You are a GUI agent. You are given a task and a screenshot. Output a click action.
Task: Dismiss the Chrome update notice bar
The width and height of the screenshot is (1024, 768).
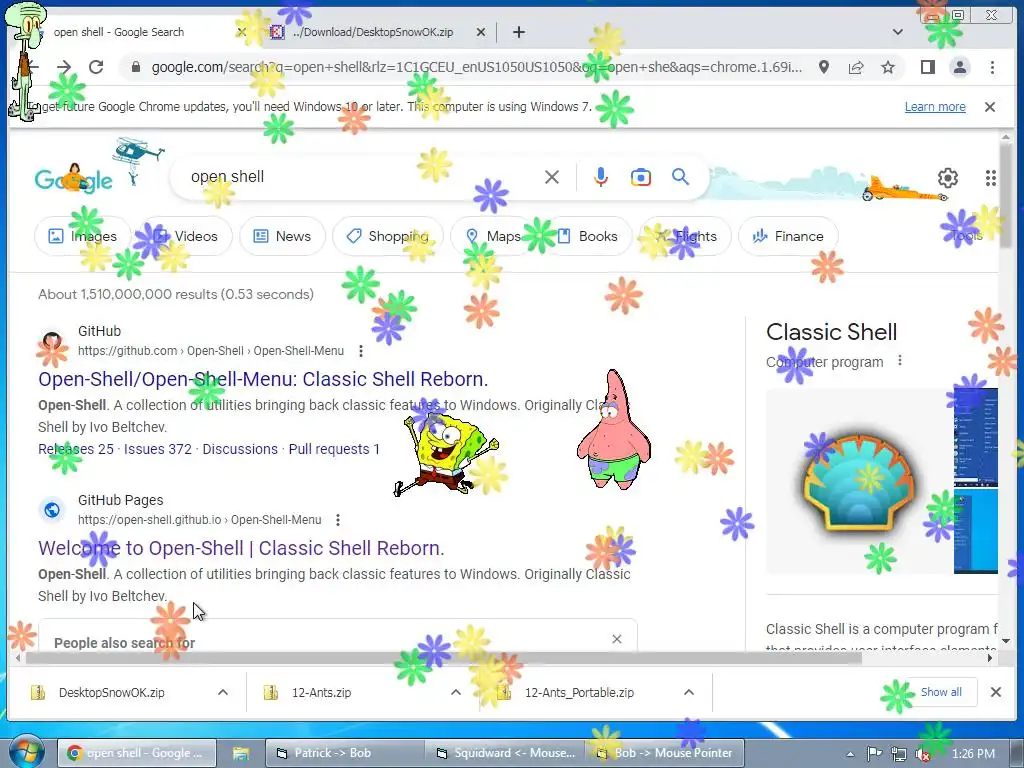coord(989,107)
